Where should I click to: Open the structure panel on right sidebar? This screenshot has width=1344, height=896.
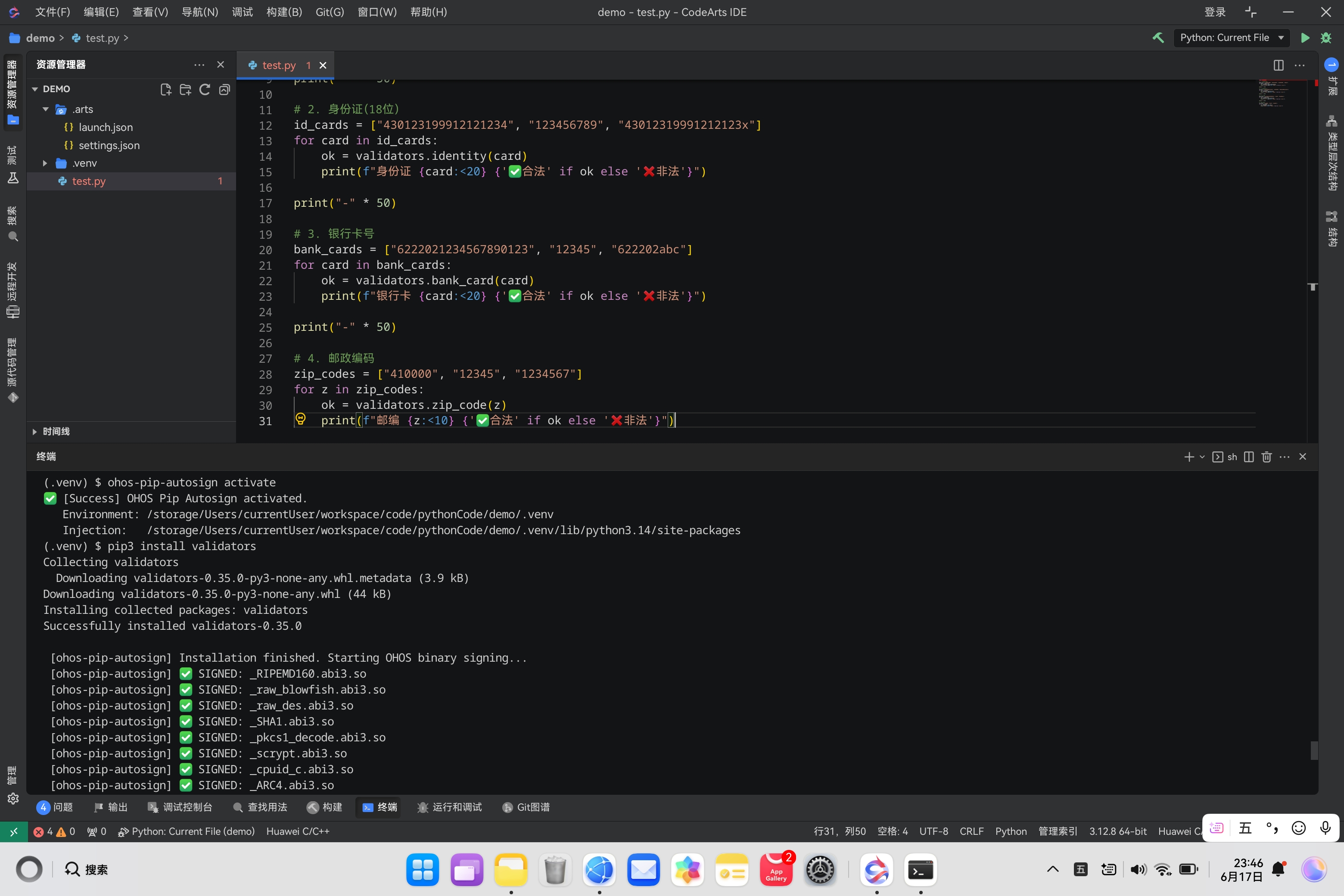pos(1332,229)
